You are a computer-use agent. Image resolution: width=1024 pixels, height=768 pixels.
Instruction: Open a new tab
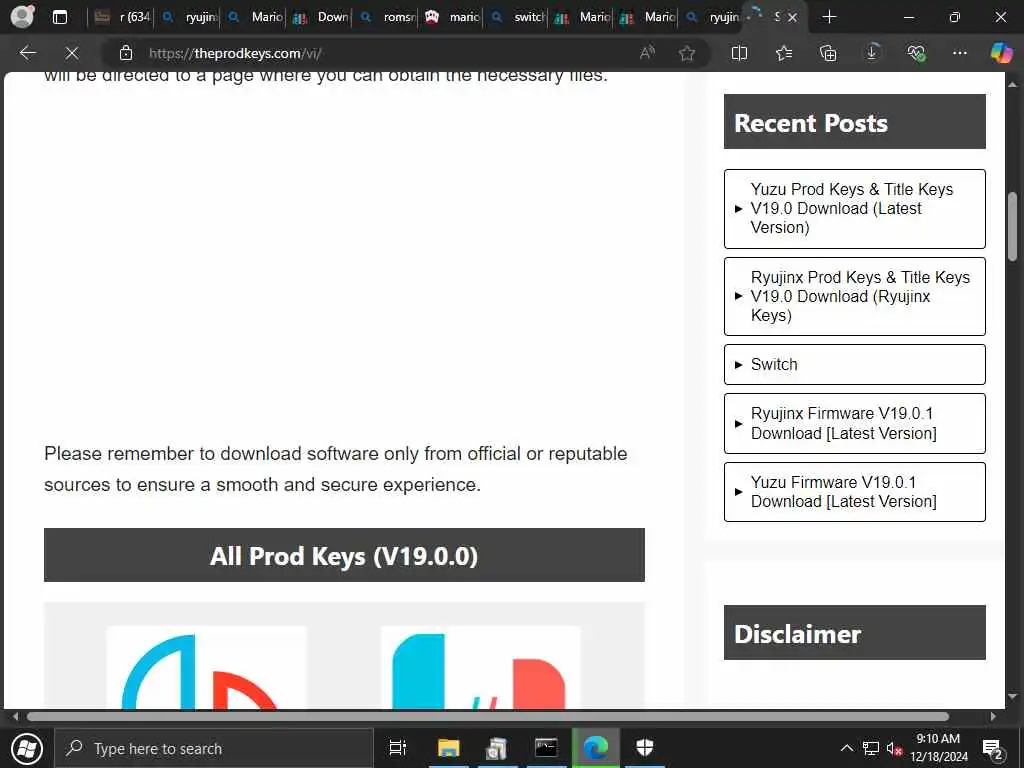(829, 17)
